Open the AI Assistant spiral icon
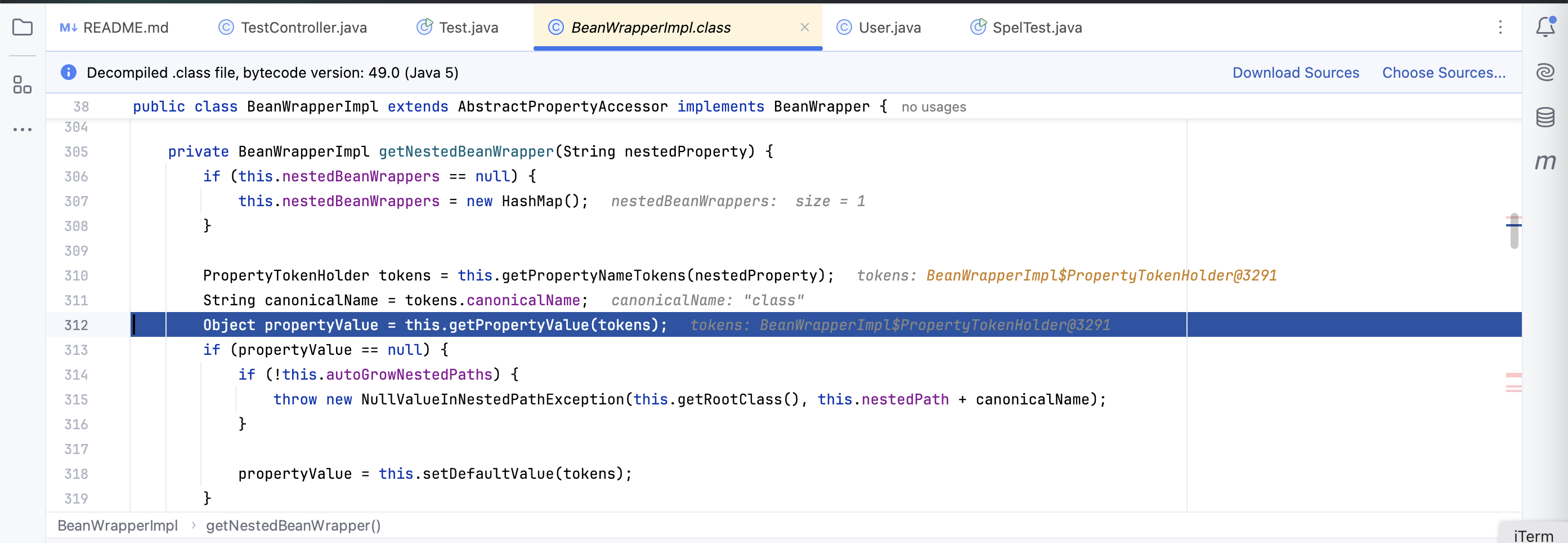The image size is (1568, 543). tap(1545, 72)
